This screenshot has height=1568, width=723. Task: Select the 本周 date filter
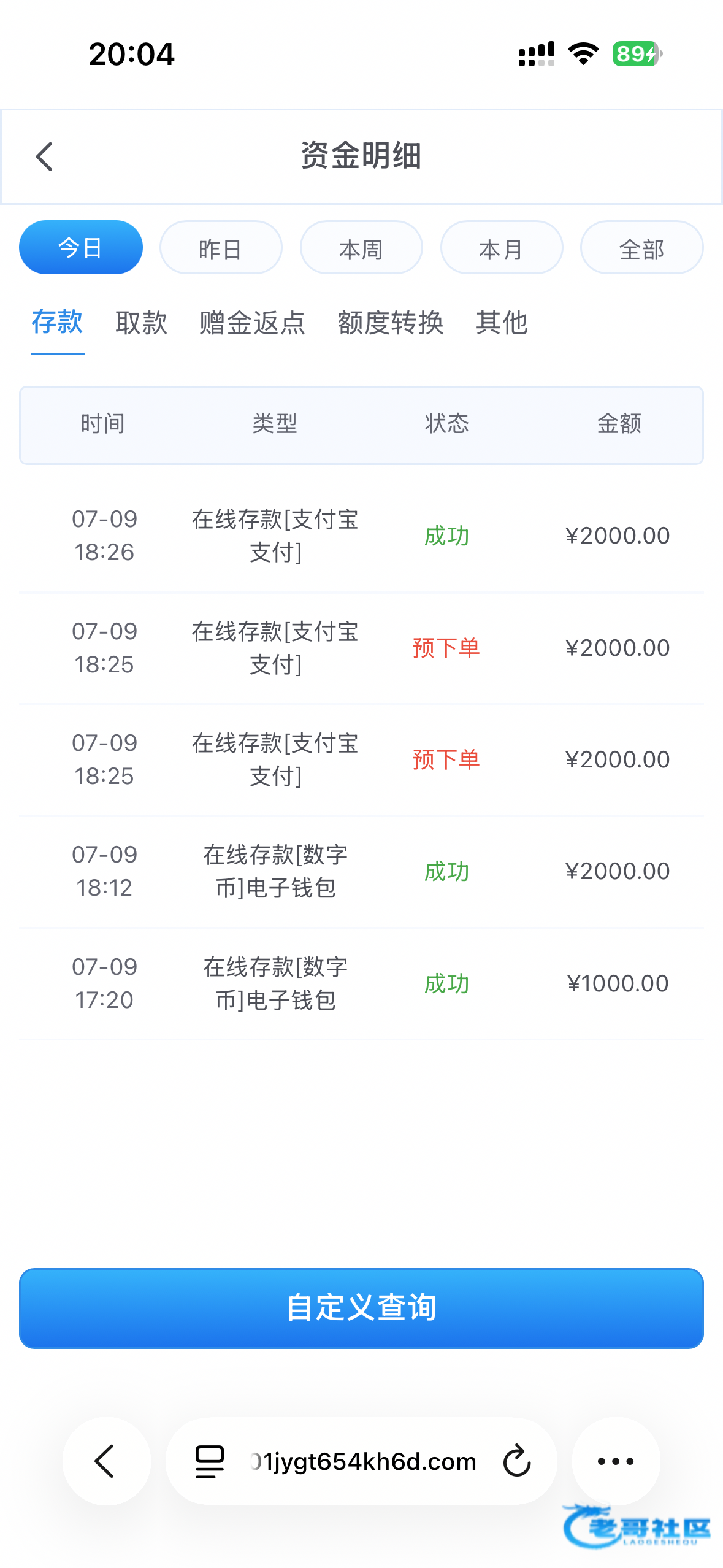point(361,248)
